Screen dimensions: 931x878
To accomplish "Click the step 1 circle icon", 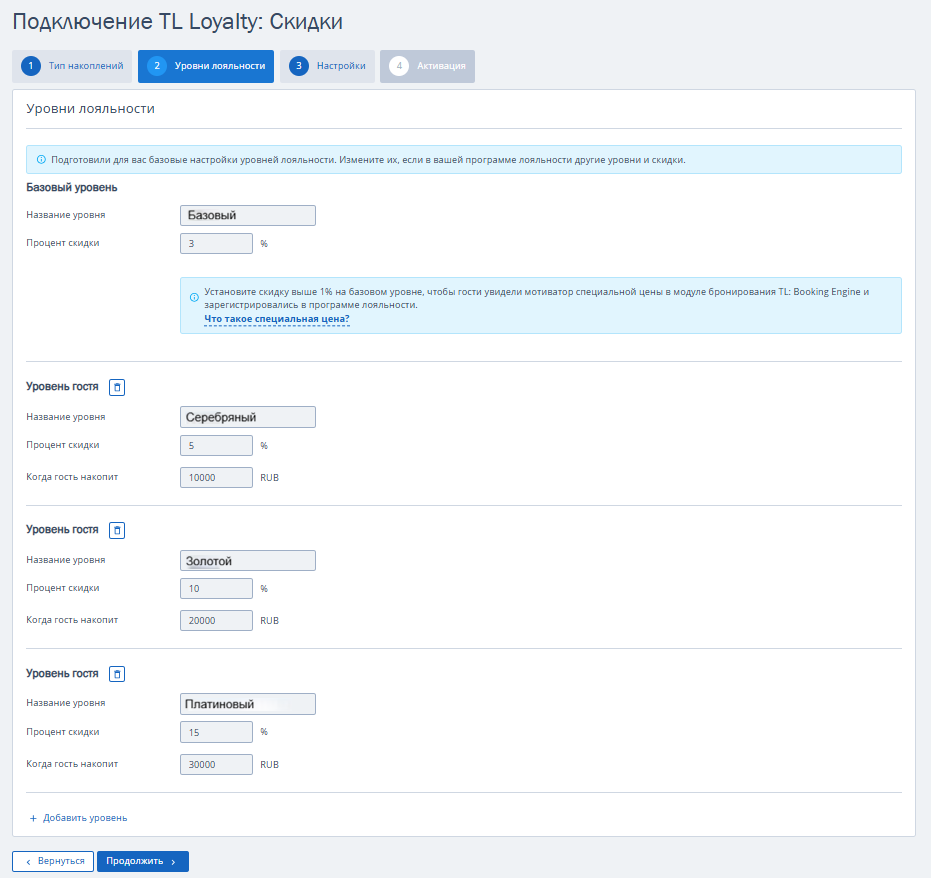I will click(x=30, y=66).
